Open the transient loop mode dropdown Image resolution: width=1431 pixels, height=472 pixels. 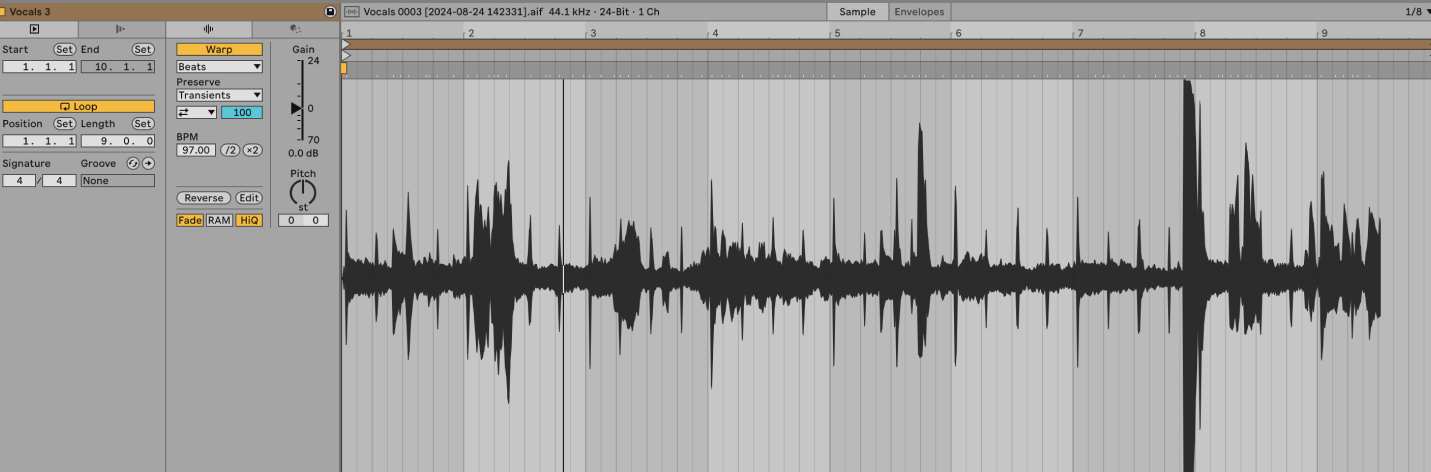coord(197,113)
